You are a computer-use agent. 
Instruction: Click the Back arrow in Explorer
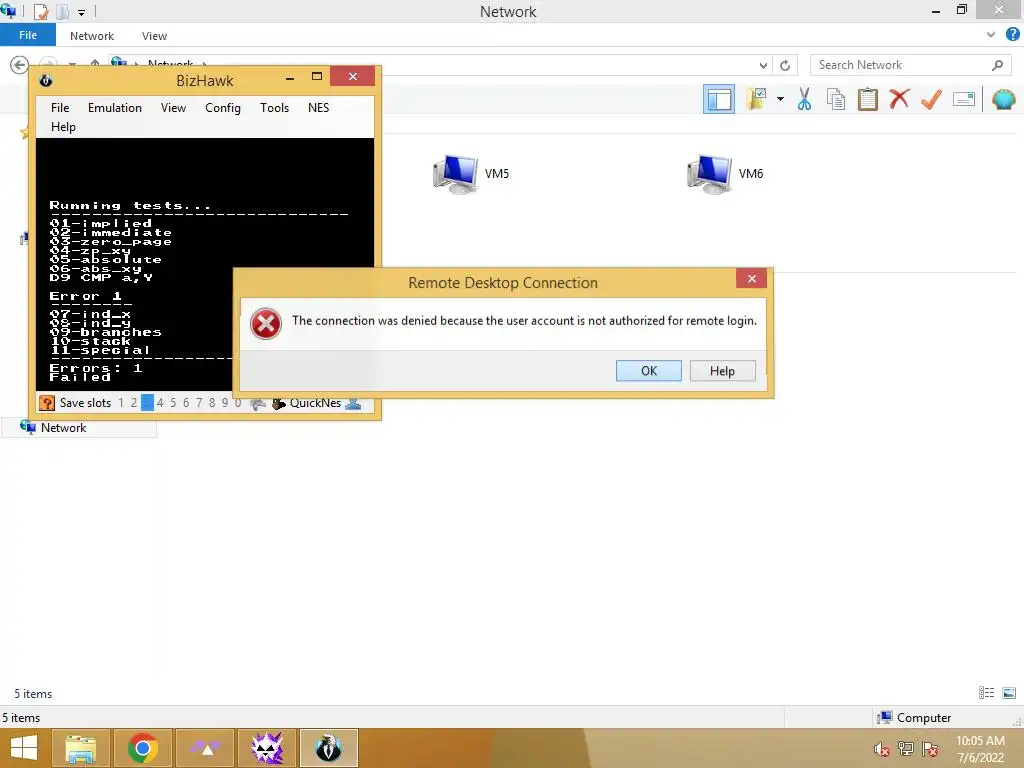coord(19,65)
